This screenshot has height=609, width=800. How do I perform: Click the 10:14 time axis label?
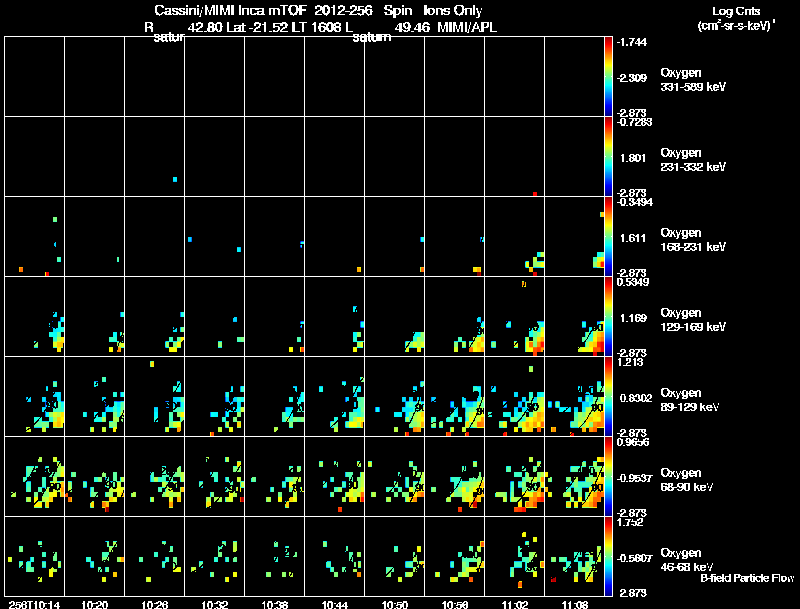(34, 605)
